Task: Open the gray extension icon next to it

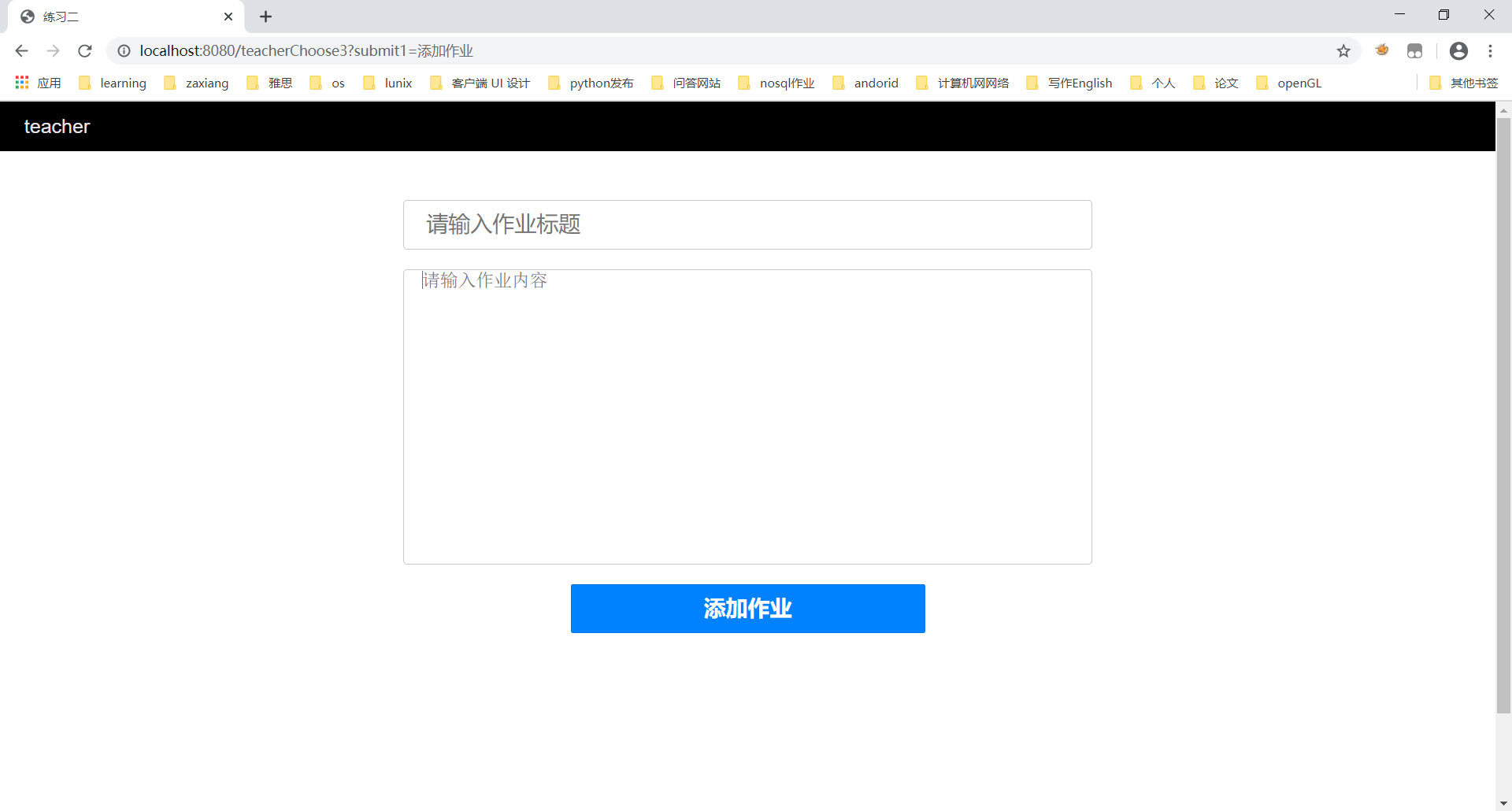Action: (x=1415, y=50)
